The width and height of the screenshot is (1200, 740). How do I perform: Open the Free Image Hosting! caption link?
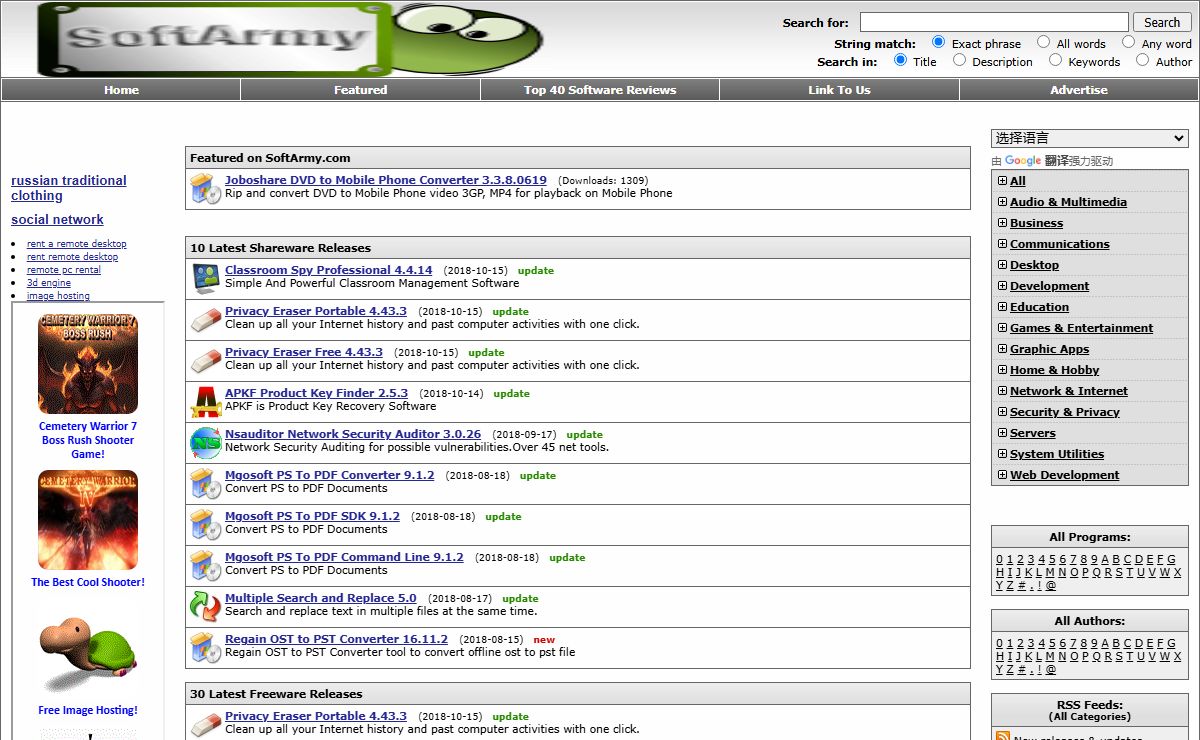point(88,710)
